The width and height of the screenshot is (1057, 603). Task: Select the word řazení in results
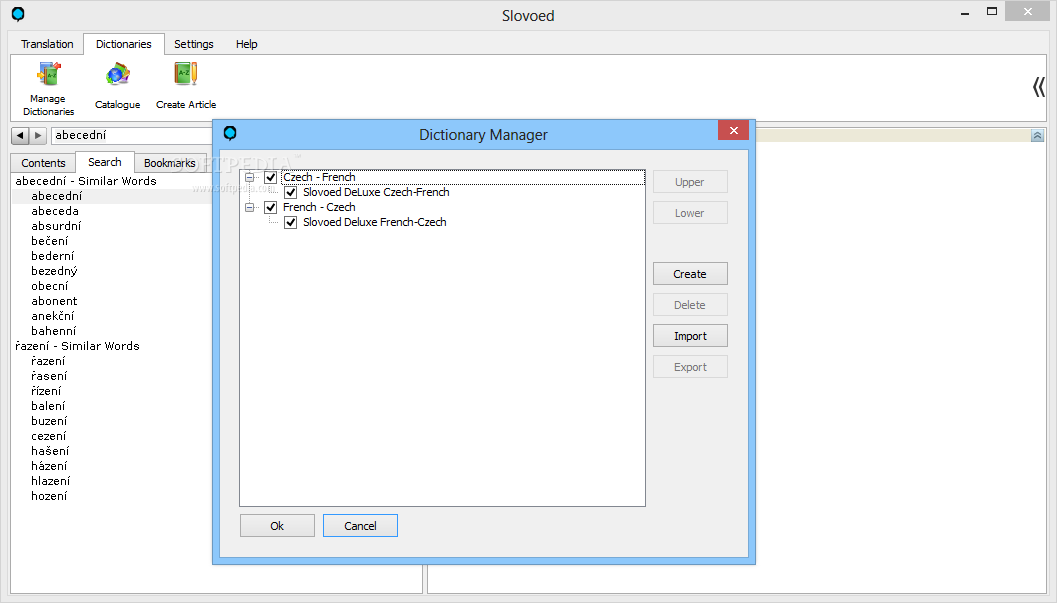pos(48,361)
